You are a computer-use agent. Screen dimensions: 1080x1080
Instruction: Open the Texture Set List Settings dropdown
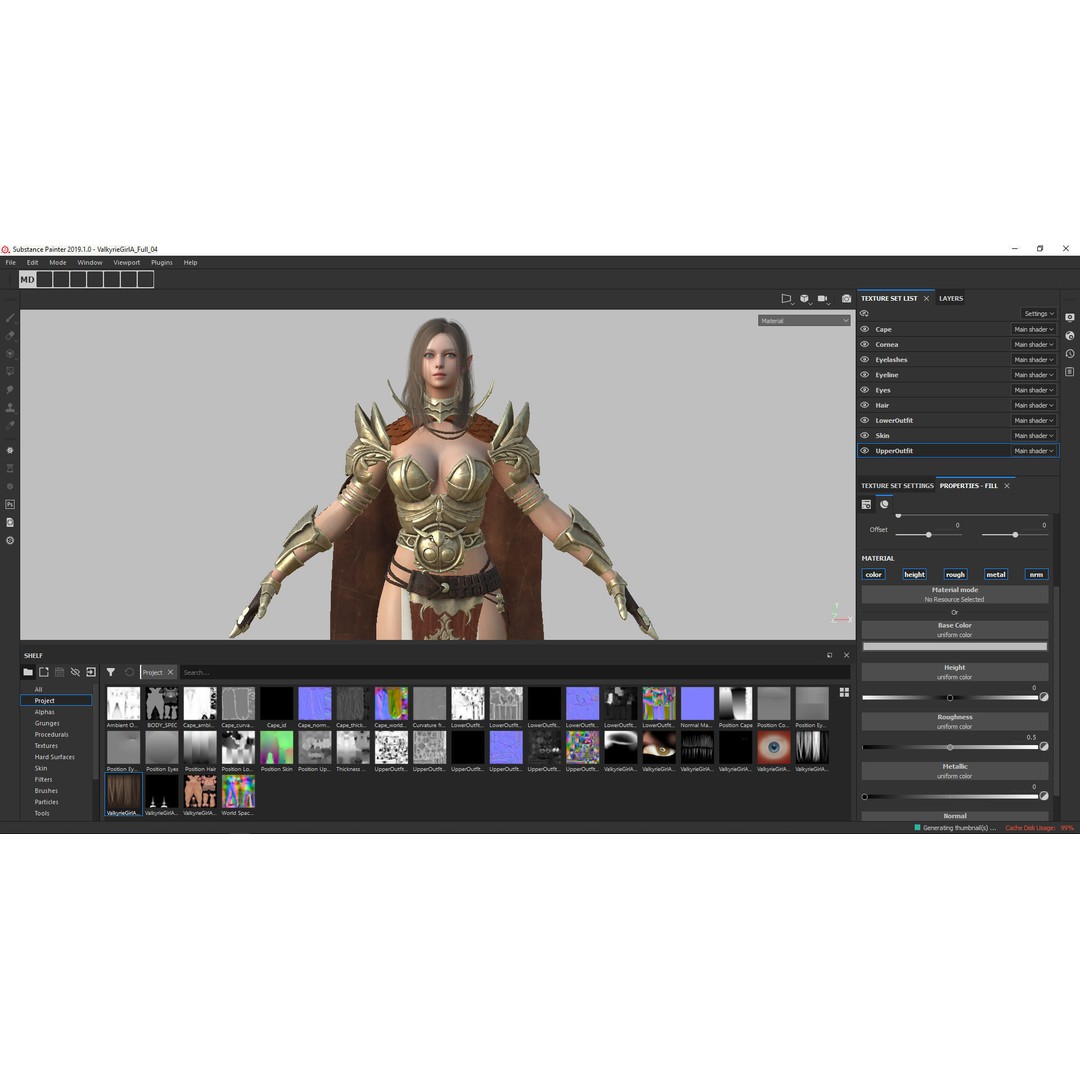(x=1039, y=313)
